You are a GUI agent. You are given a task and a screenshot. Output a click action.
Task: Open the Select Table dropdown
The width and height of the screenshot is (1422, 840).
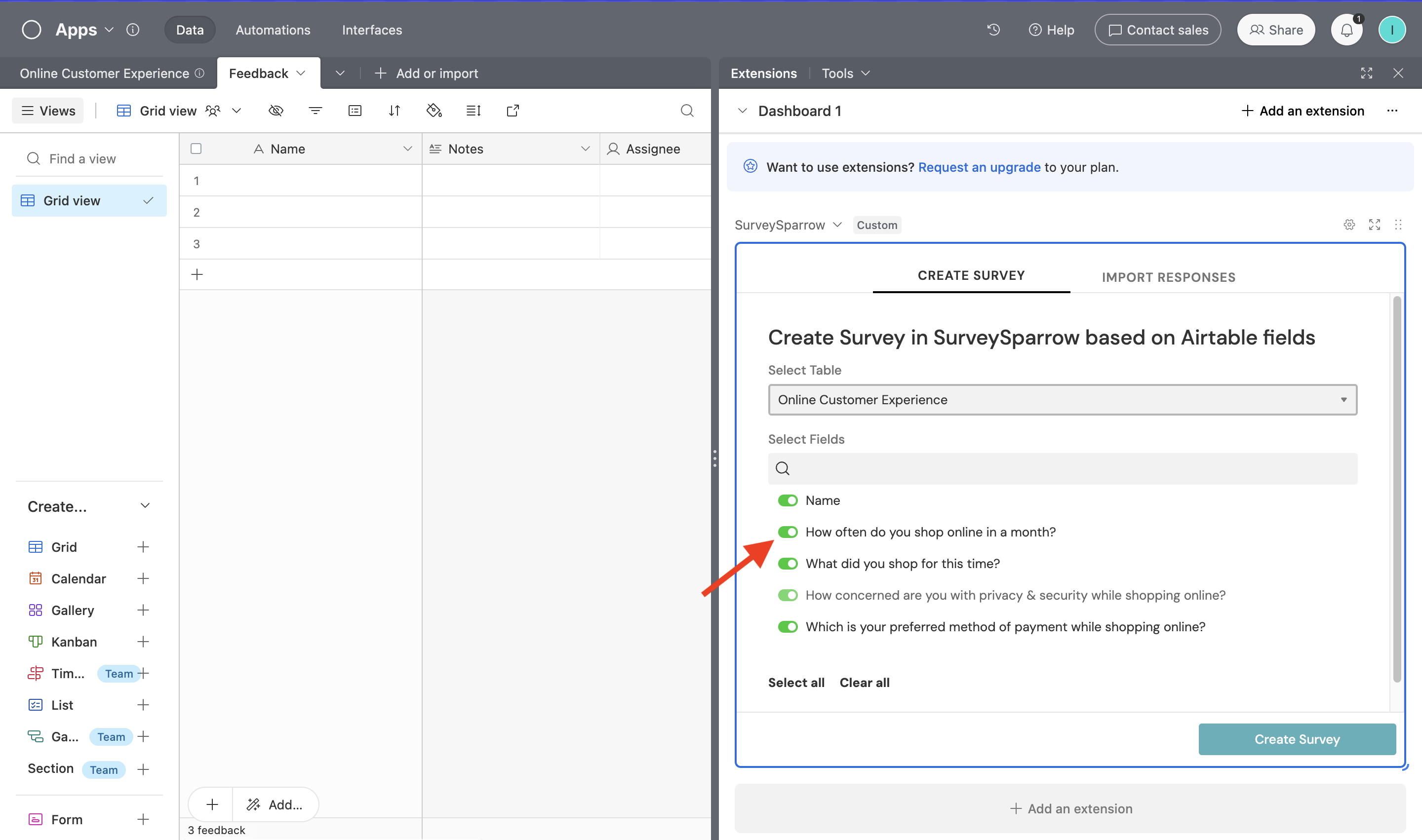click(1063, 400)
